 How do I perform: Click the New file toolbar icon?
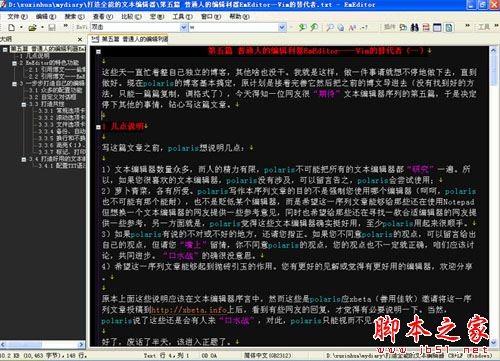coord(11,28)
